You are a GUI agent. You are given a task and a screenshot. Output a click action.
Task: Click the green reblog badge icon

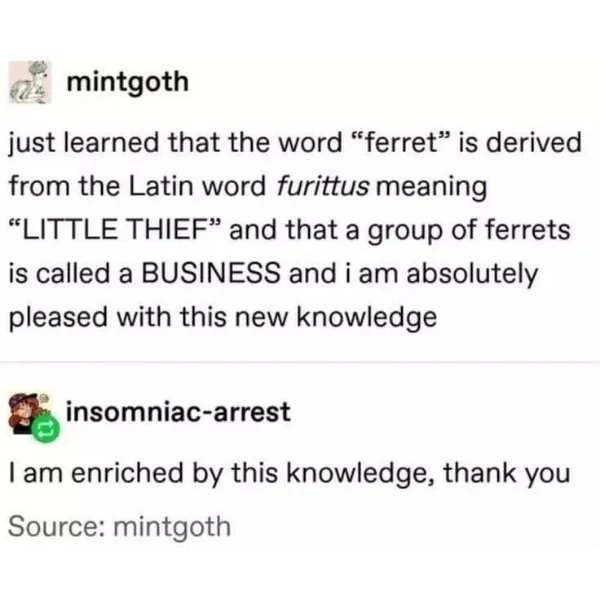[46, 430]
